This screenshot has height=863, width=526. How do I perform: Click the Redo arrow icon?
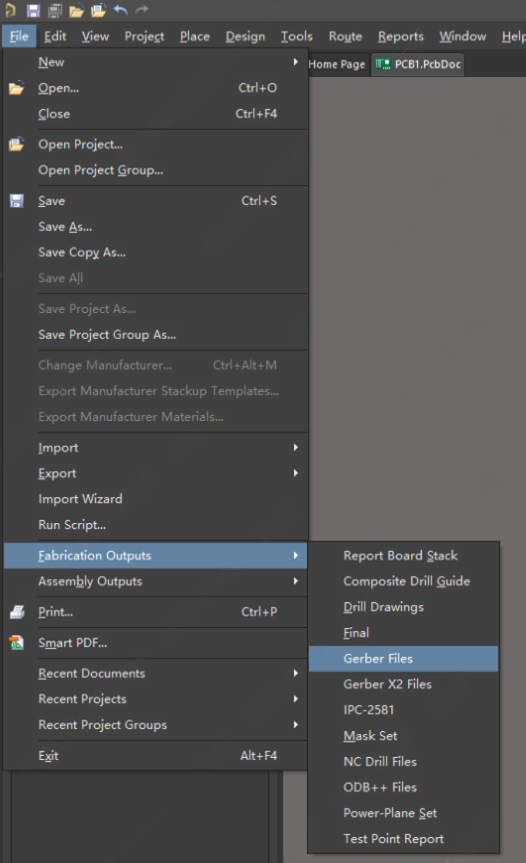pyautogui.click(x=142, y=10)
